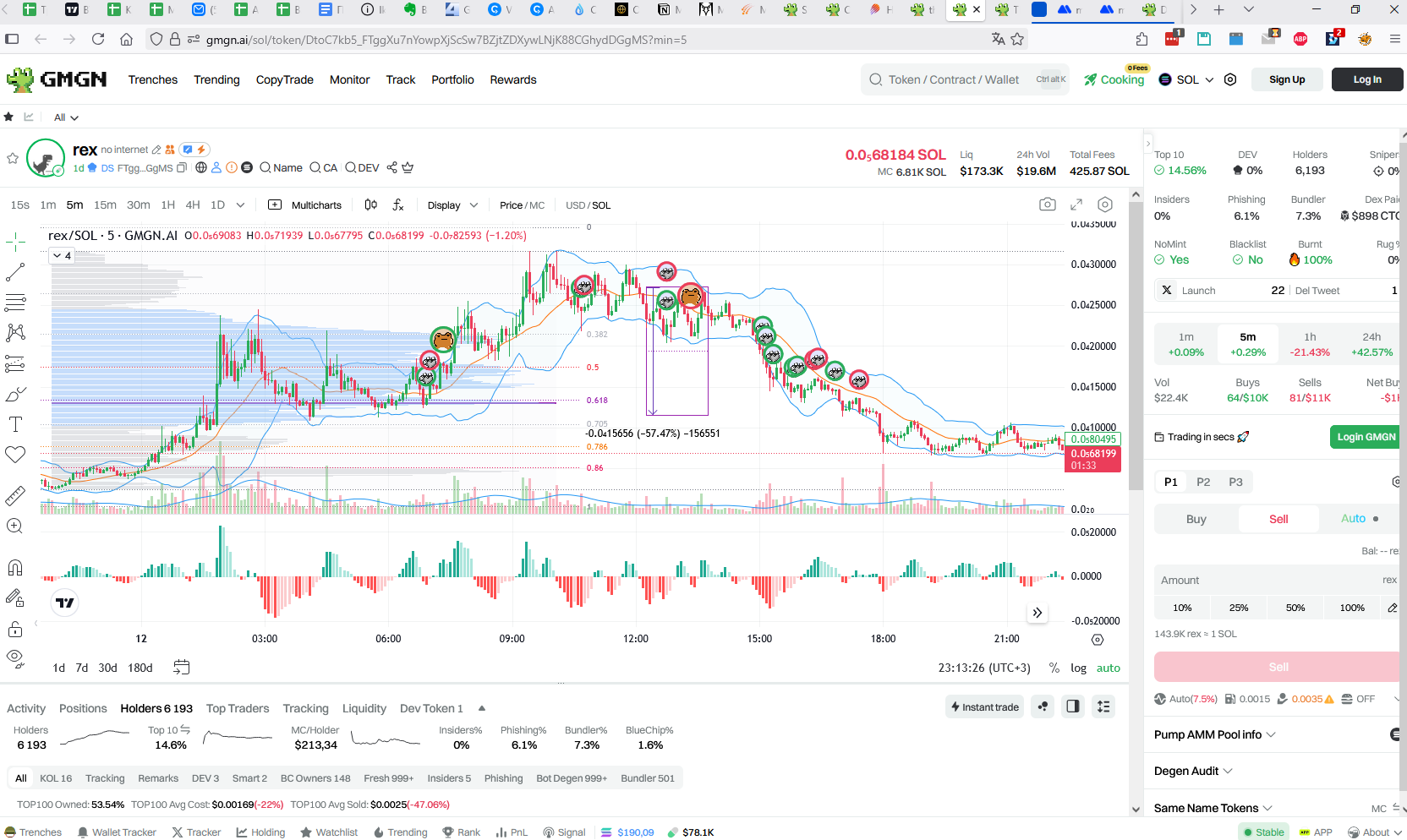Screen dimensions: 1407x840
Task: Open the Cooking 0 fees link
Action: [x=1114, y=79]
